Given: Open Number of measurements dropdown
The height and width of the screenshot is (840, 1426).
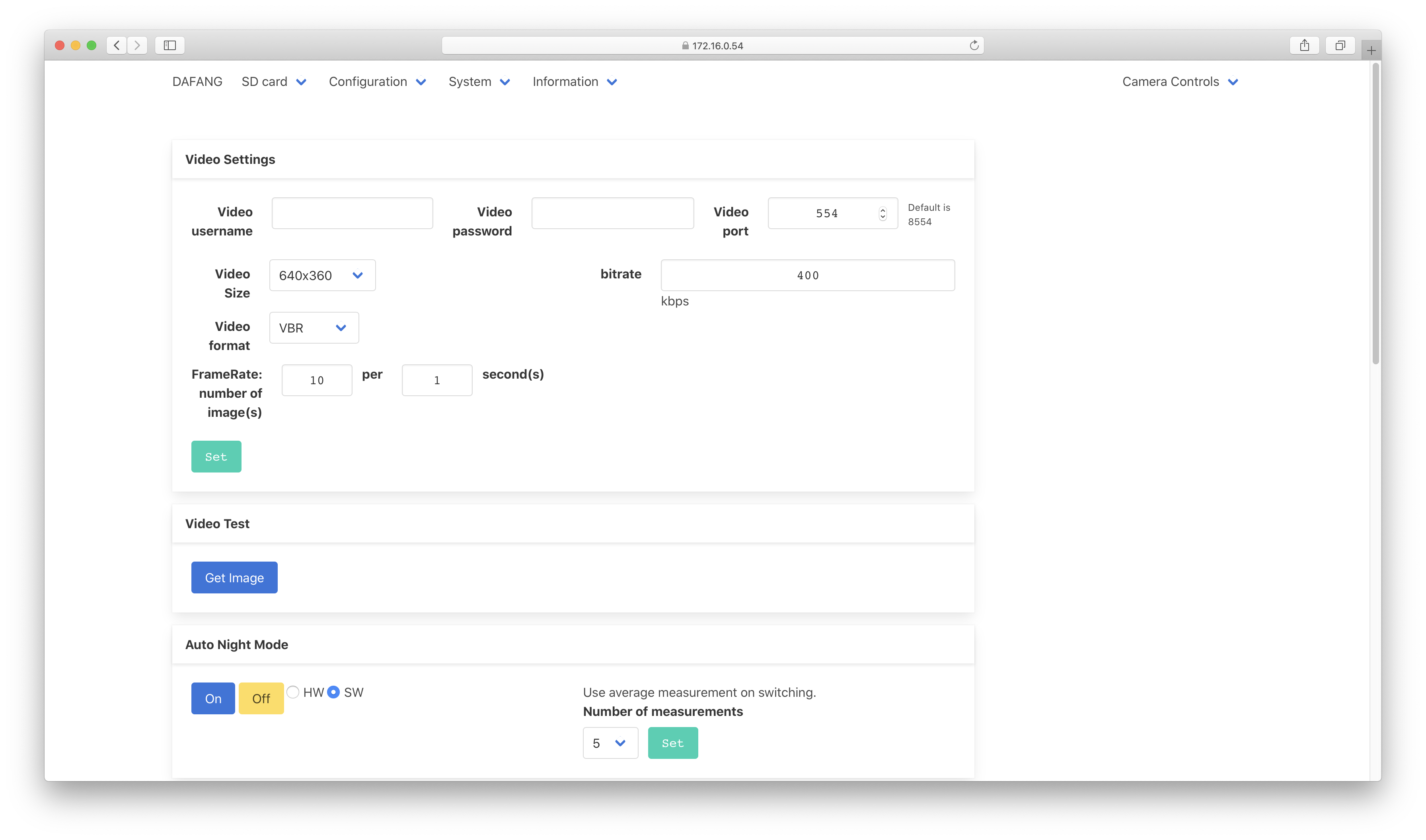Looking at the screenshot, I should coord(610,743).
